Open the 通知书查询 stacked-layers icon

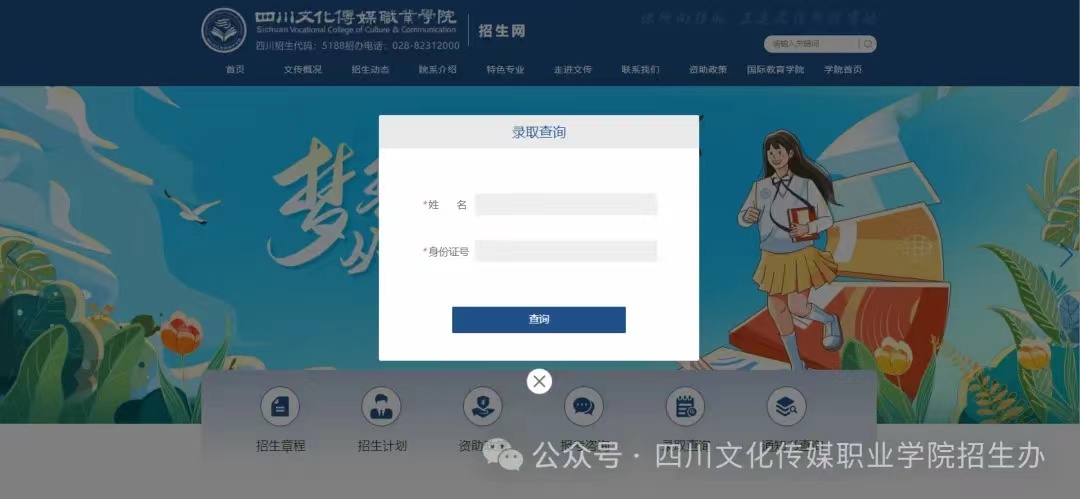tap(787, 407)
